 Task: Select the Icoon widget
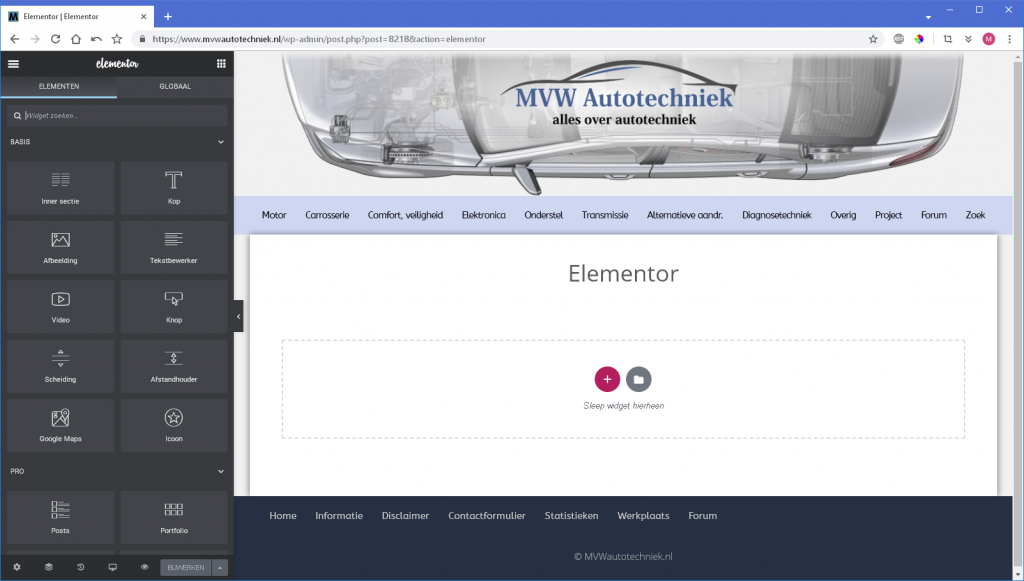[174, 426]
